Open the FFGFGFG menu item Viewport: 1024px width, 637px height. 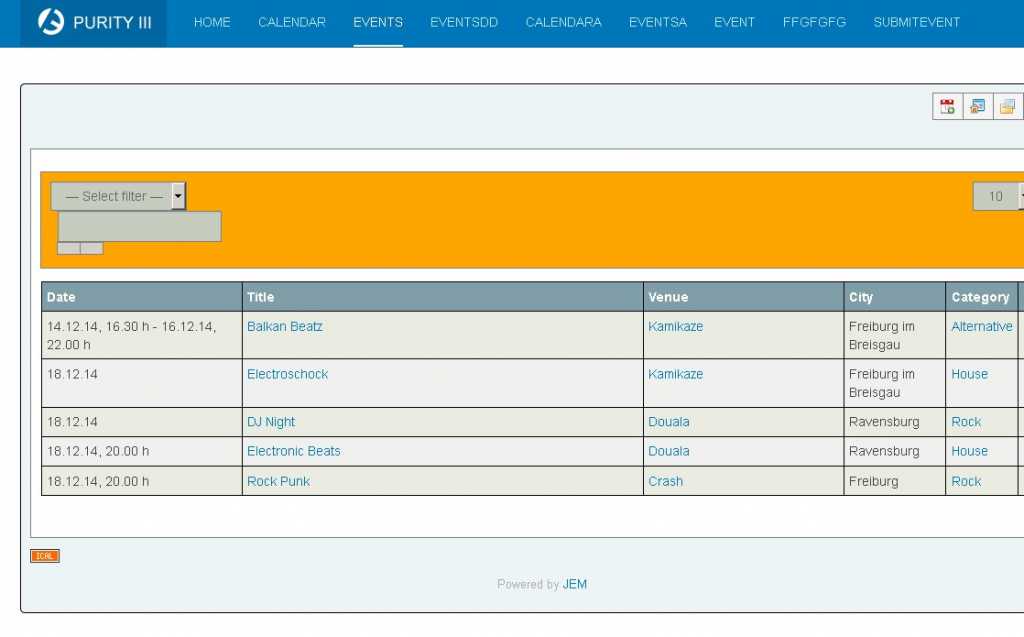point(814,23)
